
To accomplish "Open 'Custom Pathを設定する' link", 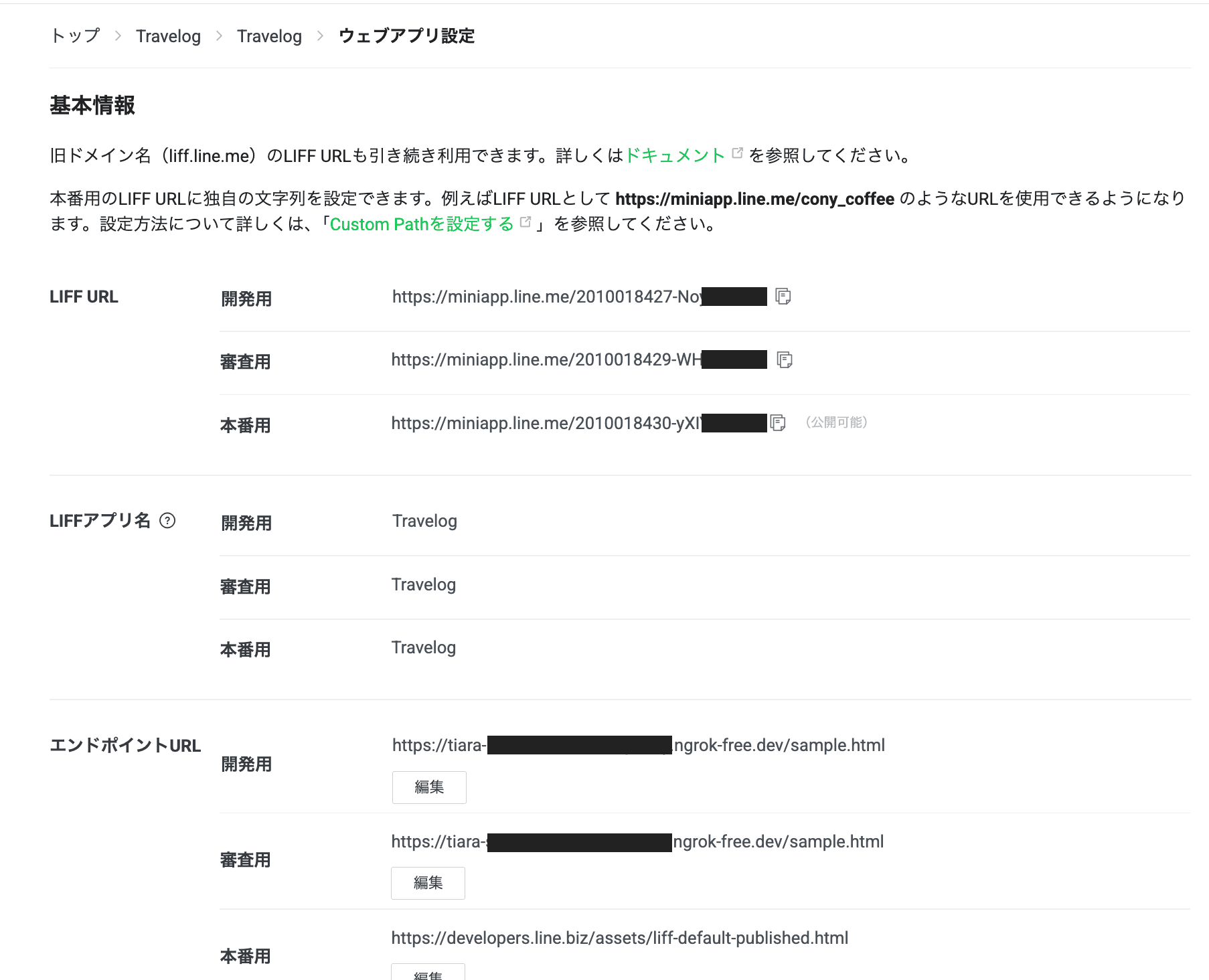I will click(x=422, y=224).
